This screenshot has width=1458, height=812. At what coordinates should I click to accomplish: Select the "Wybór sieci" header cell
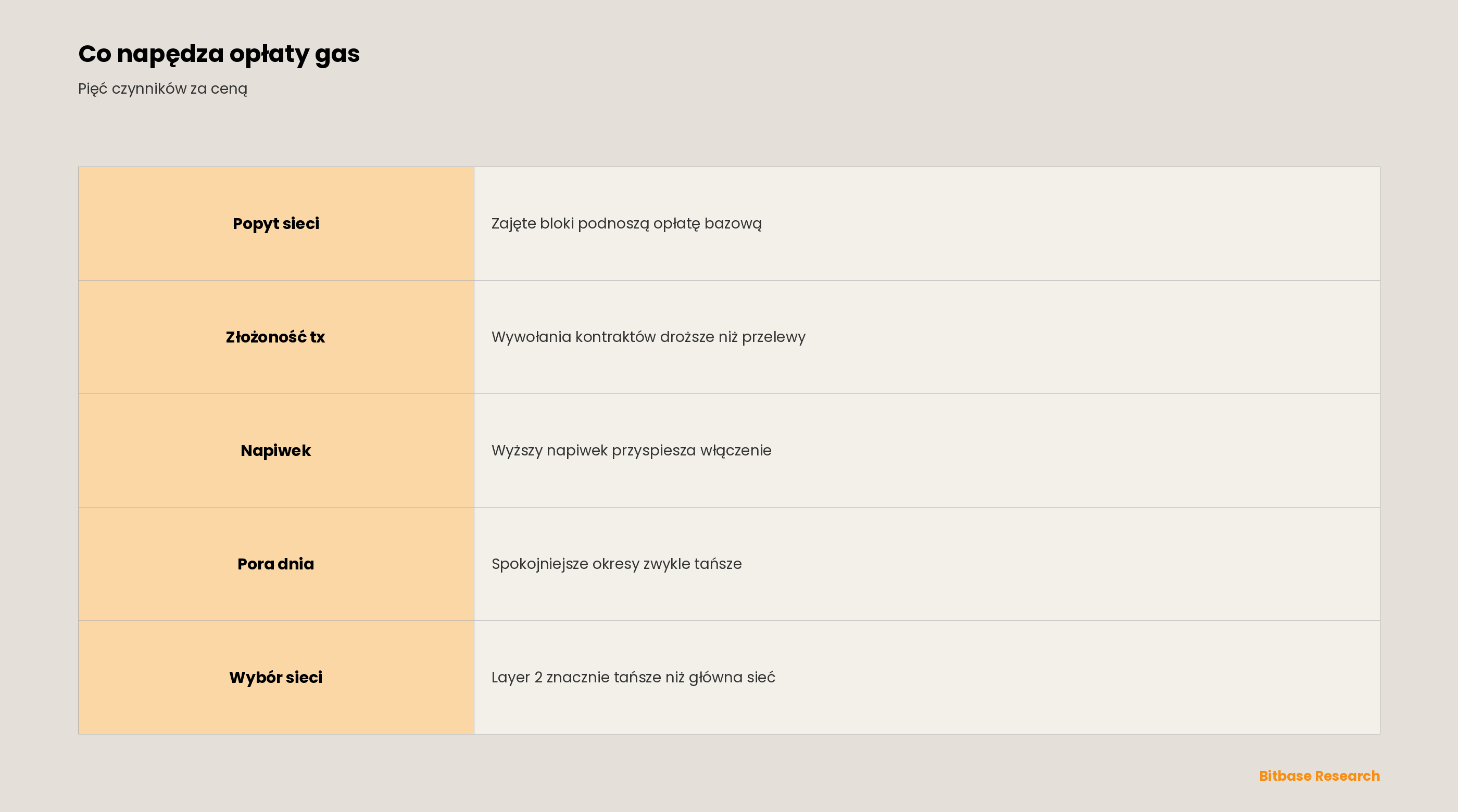275,677
